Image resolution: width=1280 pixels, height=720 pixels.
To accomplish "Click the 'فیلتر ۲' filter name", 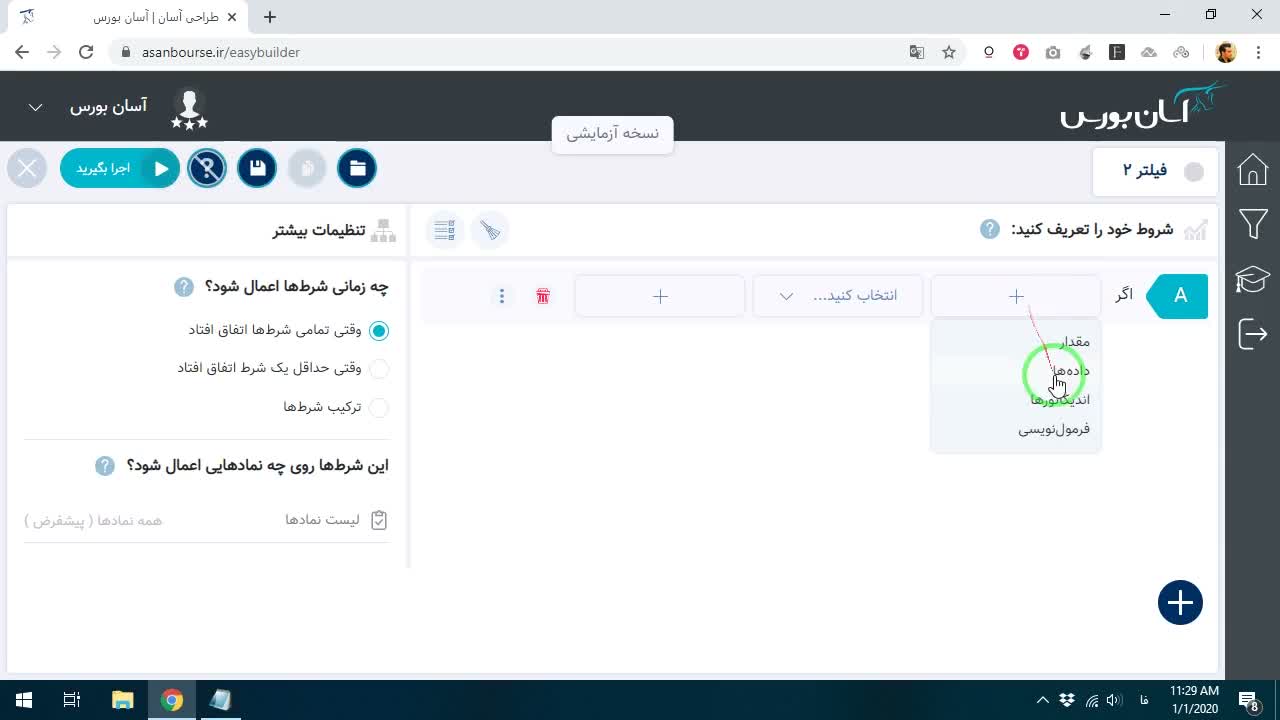I will pyautogui.click(x=1144, y=171).
